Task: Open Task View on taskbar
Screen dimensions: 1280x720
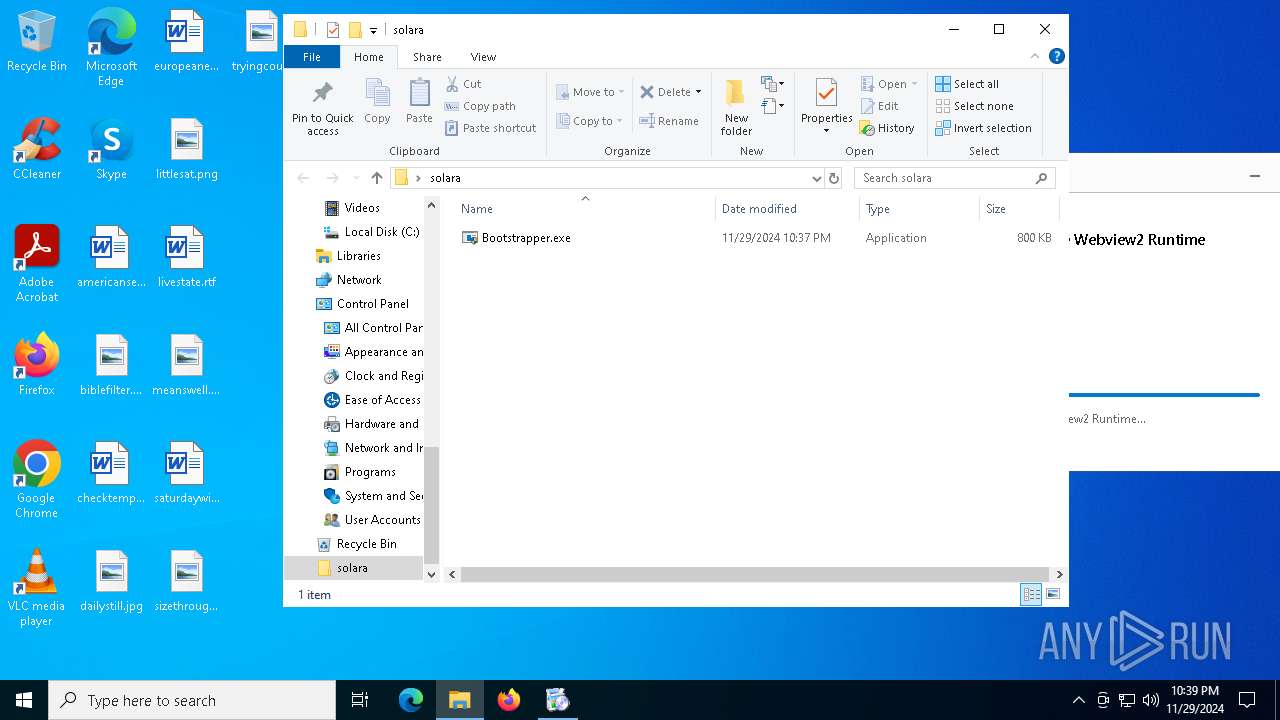Action: (360, 700)
